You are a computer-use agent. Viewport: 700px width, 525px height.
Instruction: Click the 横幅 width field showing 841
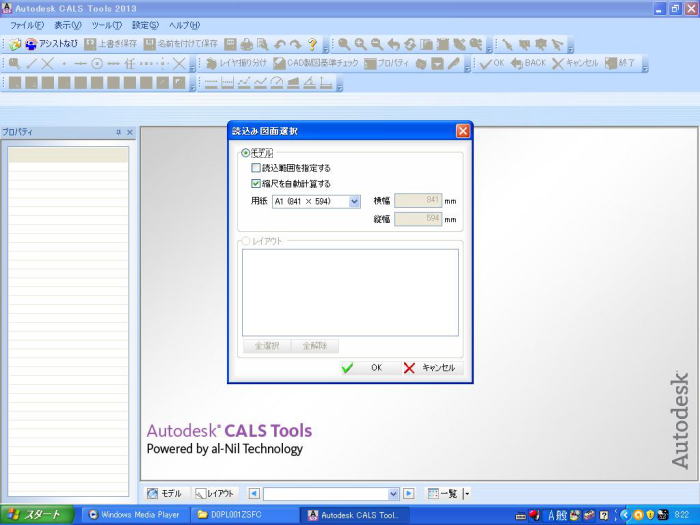tap(418, 200)
